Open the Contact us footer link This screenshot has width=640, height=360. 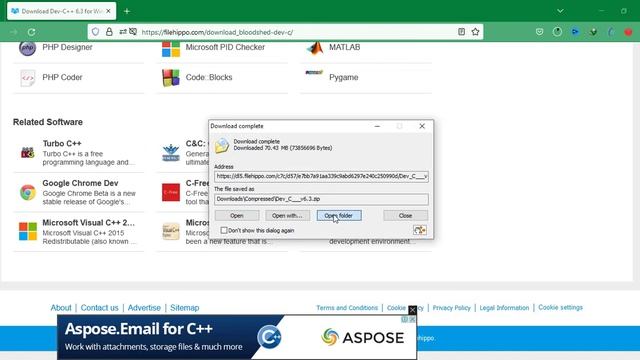click(100, 308)
